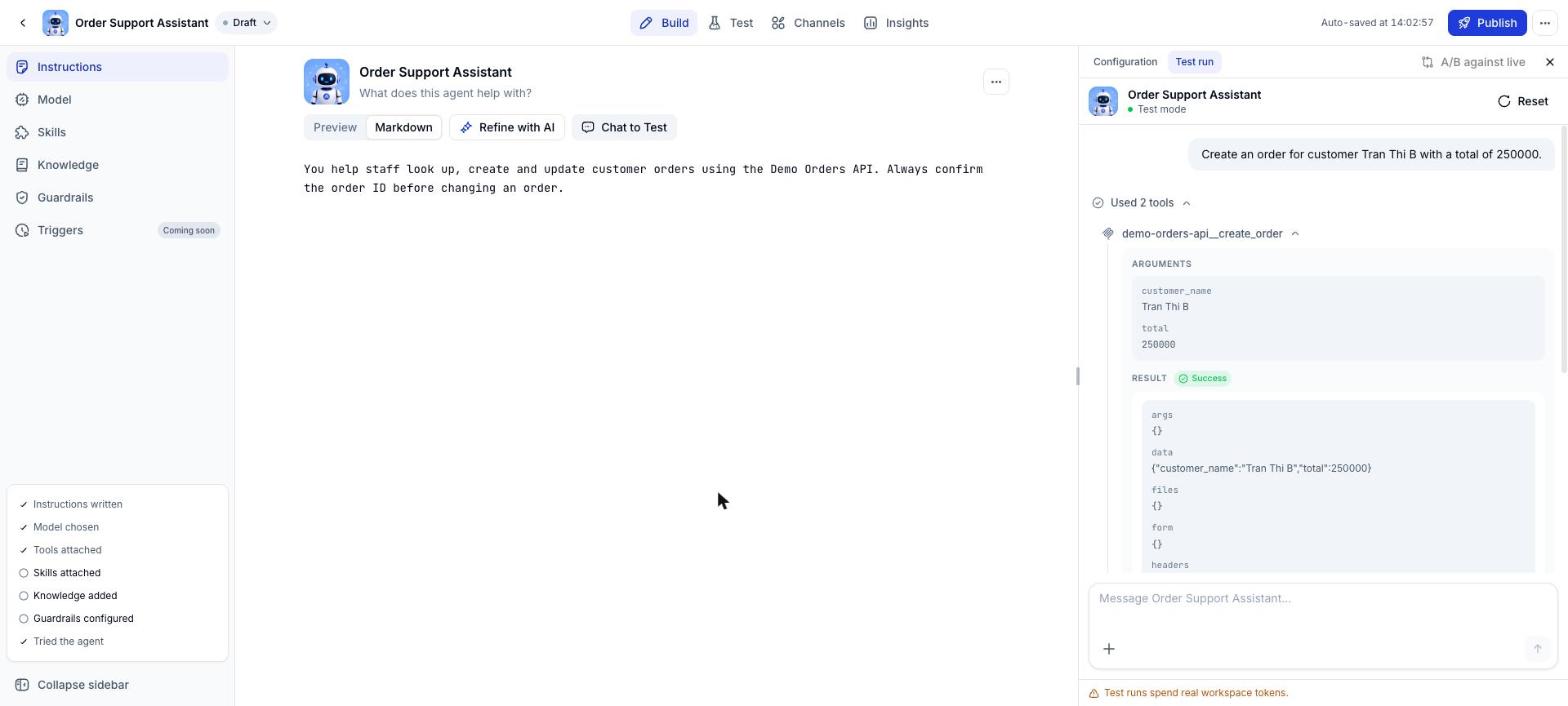
Task: Click the Message Order Support Assistant input
Action: 1322,599
